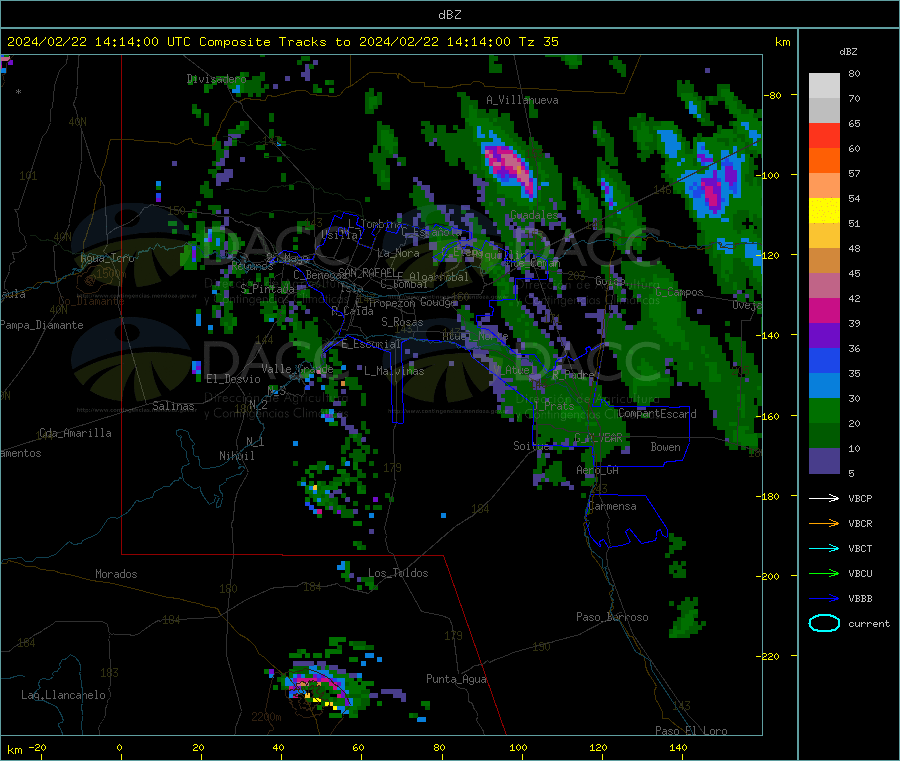Click the El_Desvio map label
900x761 pixels.
233,379
